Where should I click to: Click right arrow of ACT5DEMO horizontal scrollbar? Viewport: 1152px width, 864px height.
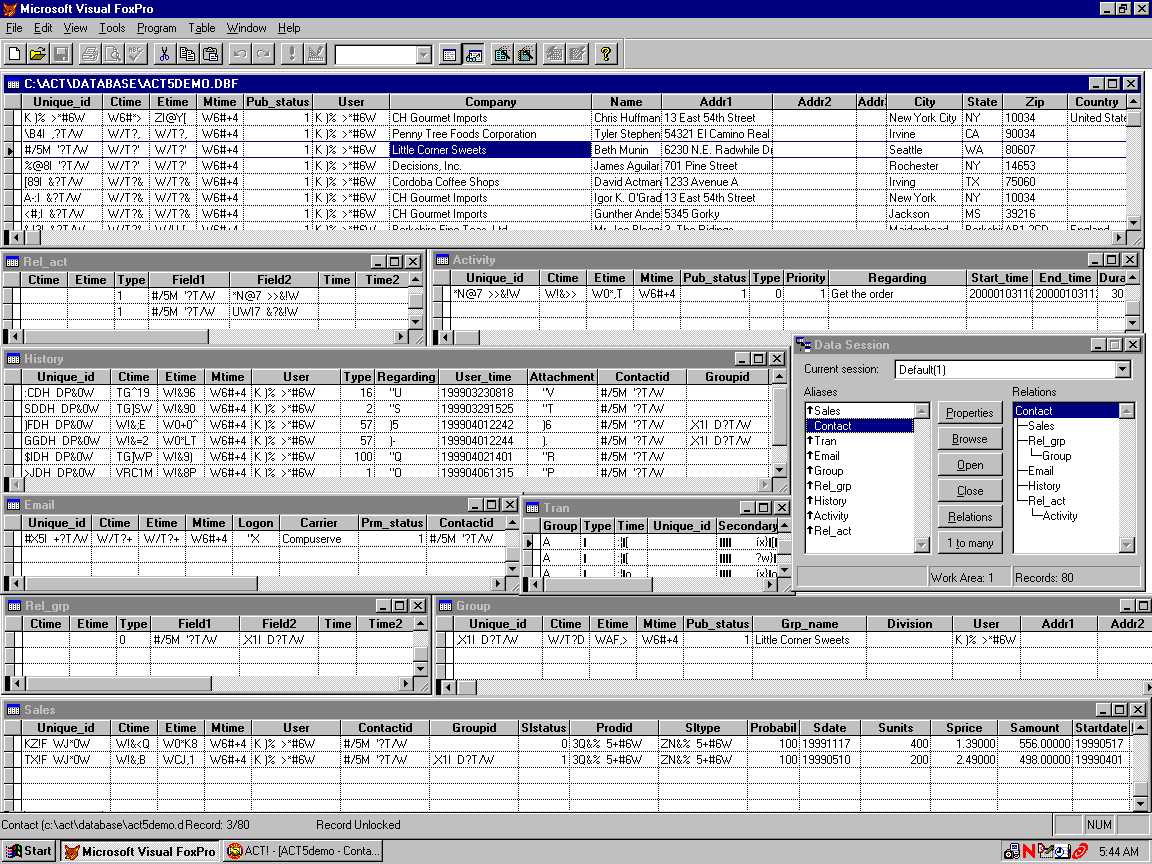pos(1119,237)
